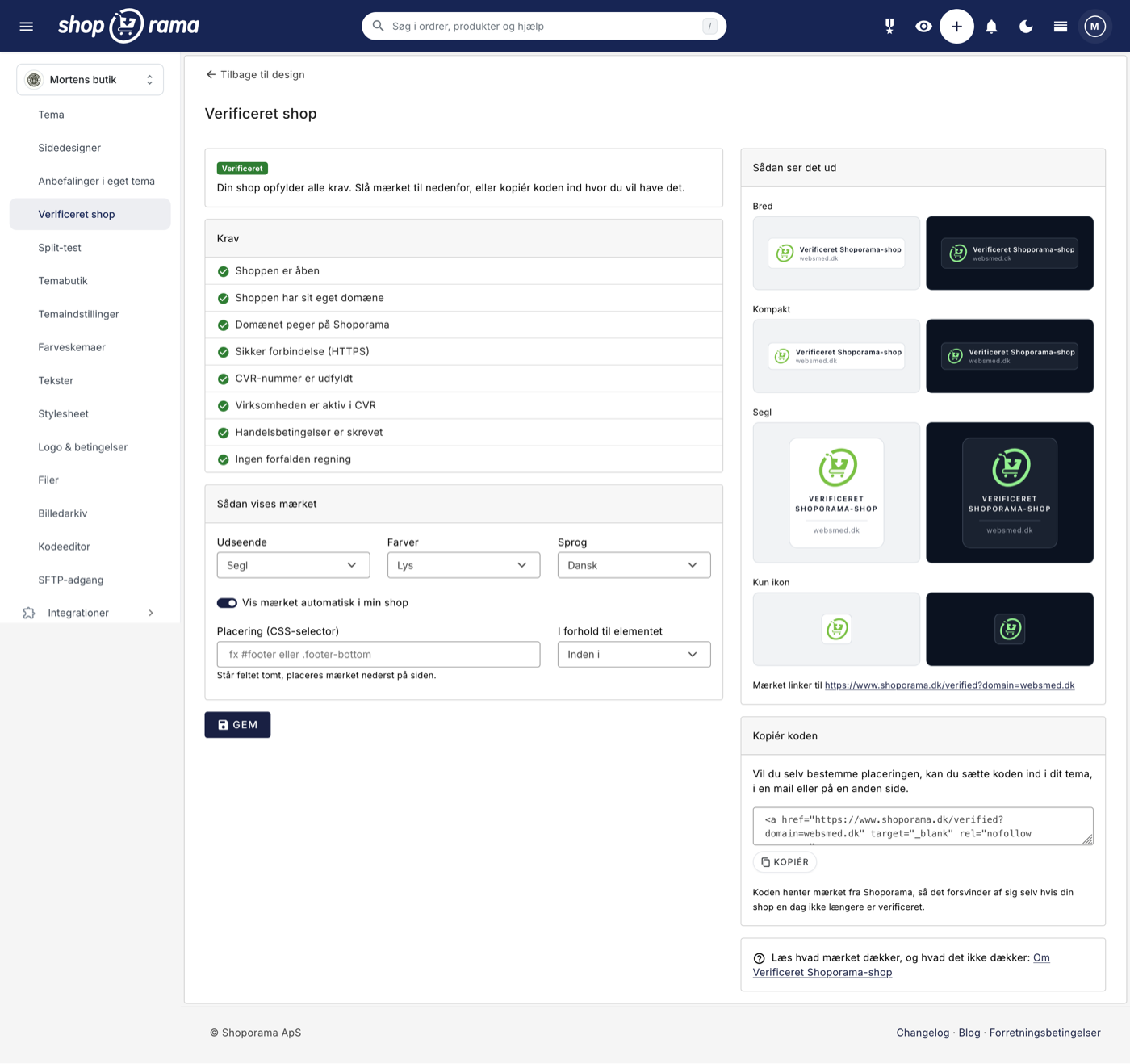
Task: Open the trophy achievements icon
Action: pyautogui.click(x=889, y=27)
